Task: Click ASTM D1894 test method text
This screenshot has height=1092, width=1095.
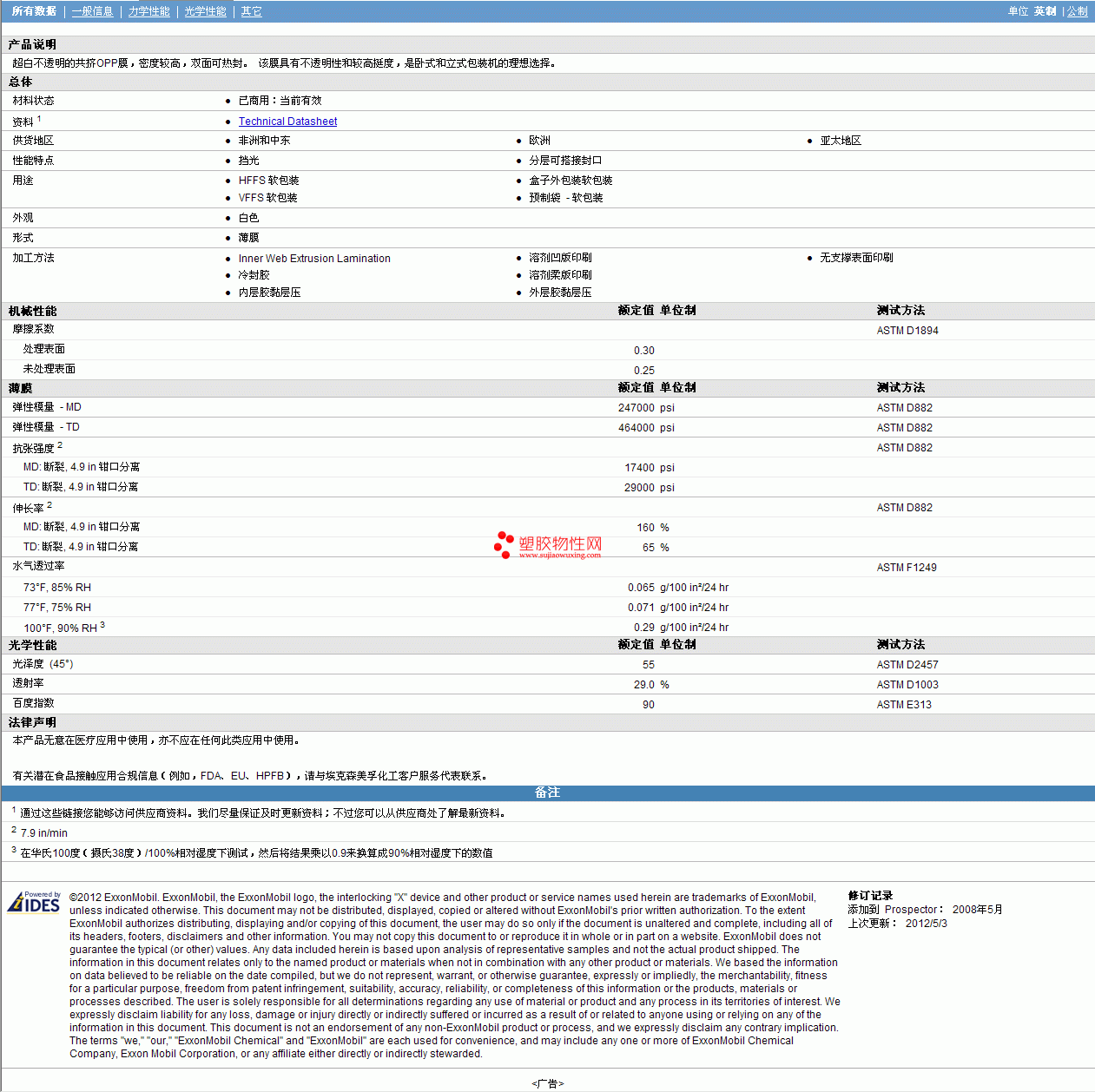Action: point(907,331)
